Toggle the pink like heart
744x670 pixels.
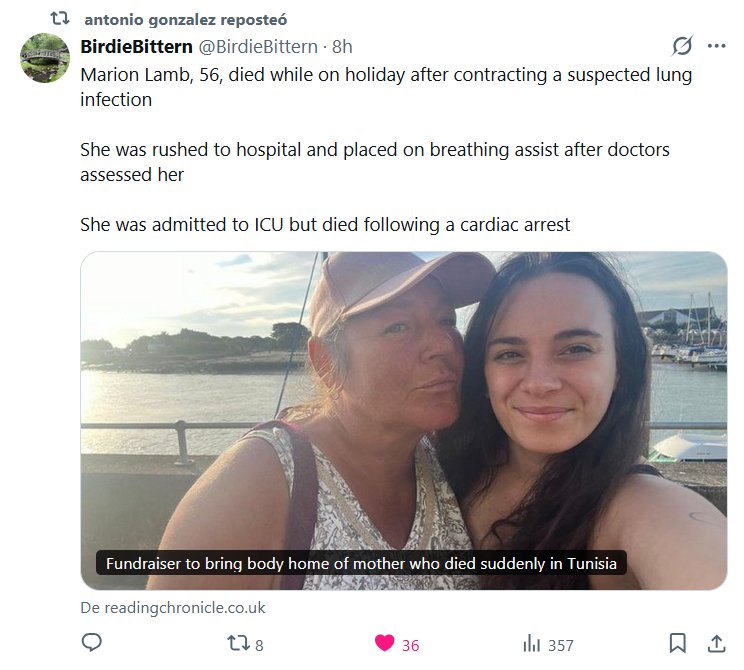(385, 644)
